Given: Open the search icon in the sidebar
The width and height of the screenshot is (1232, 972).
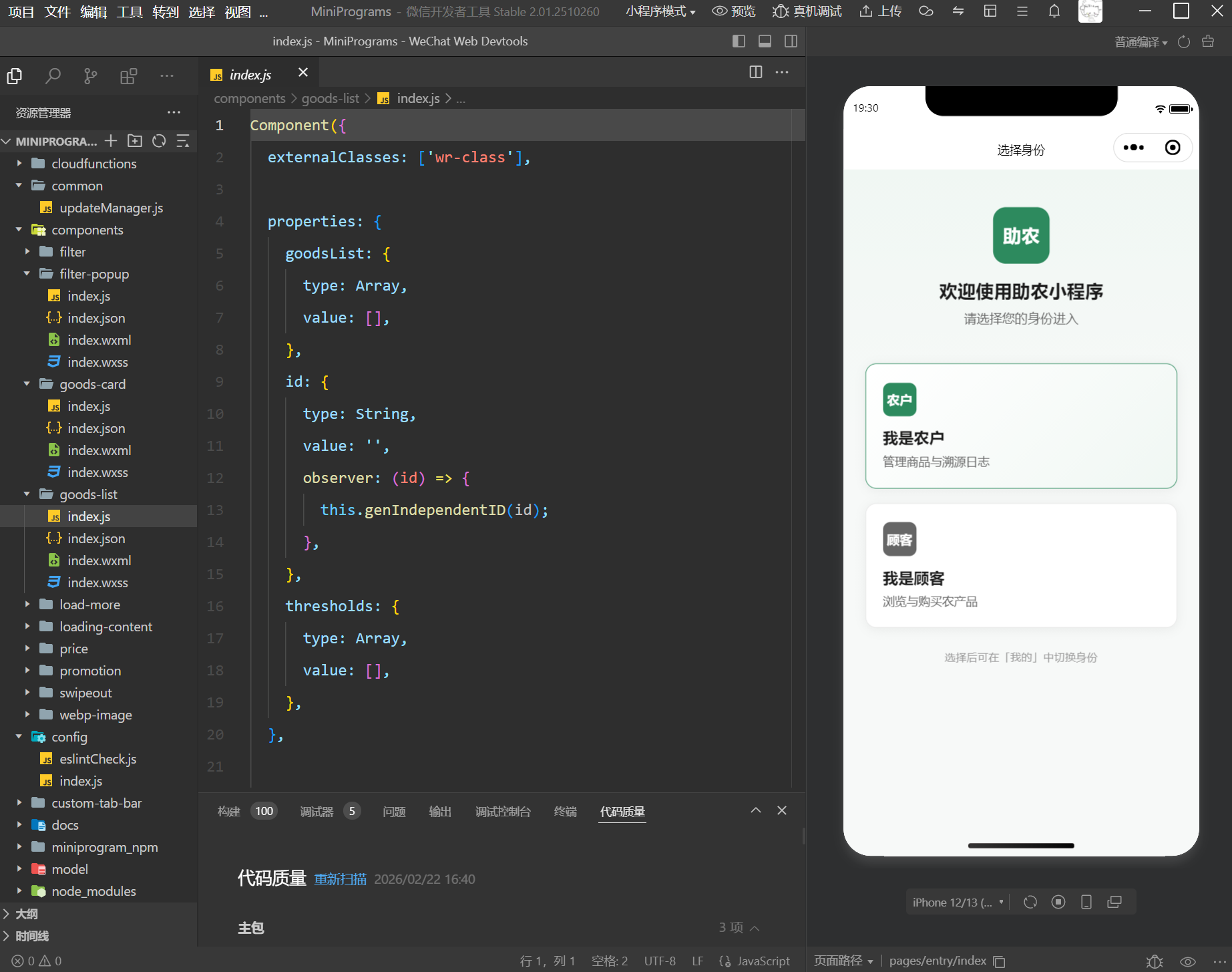Looking at the screenshot, I should (x=53, y=76).
